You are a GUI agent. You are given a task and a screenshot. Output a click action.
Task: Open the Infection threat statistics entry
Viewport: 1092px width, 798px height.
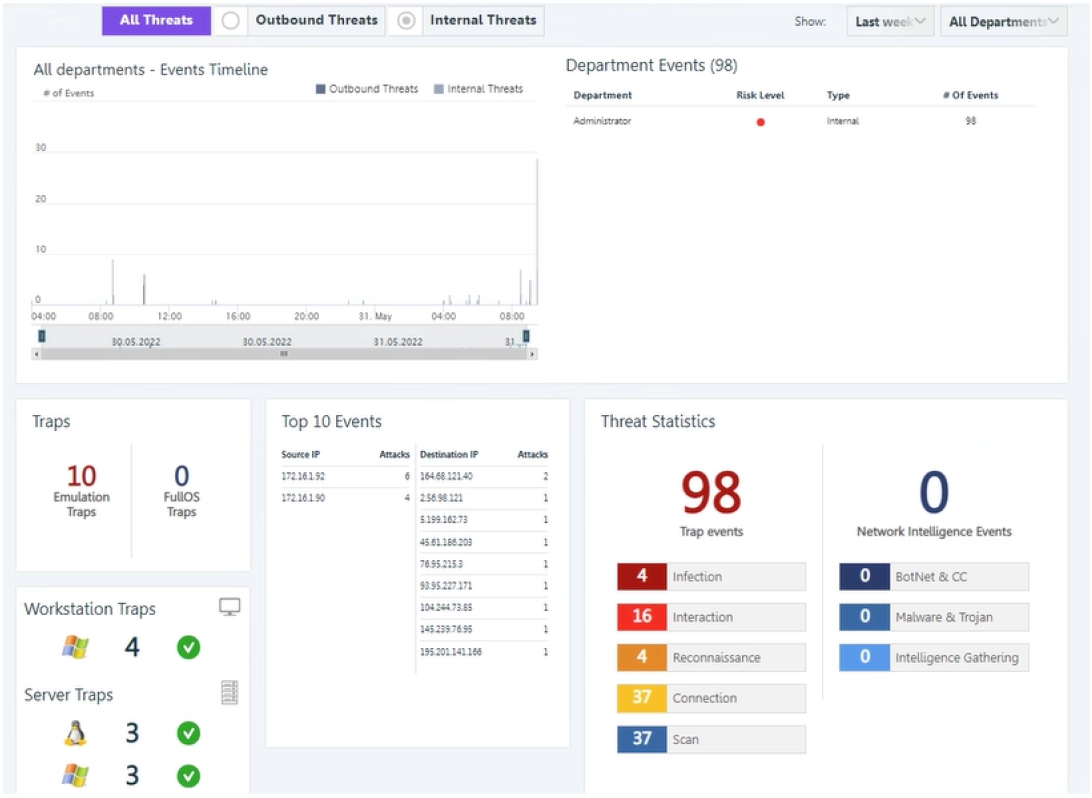[711, 577]
